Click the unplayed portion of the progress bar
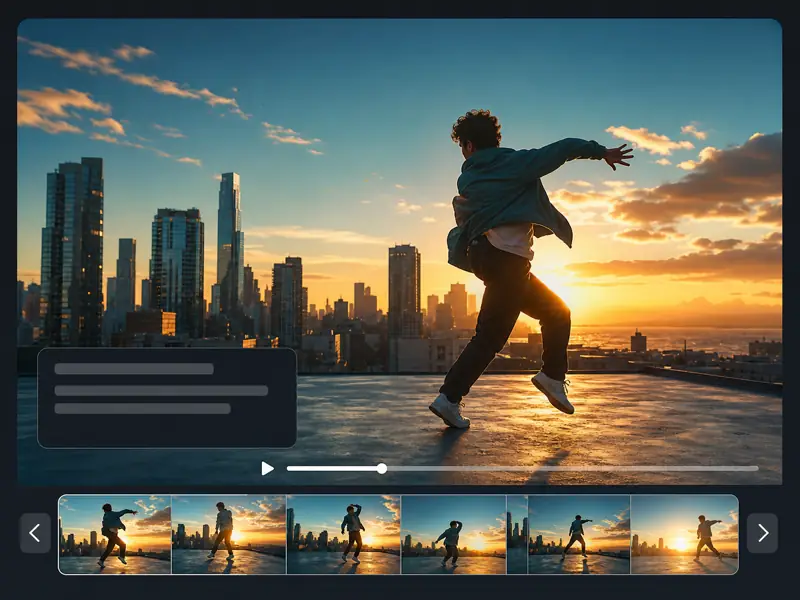 [572, 468]
